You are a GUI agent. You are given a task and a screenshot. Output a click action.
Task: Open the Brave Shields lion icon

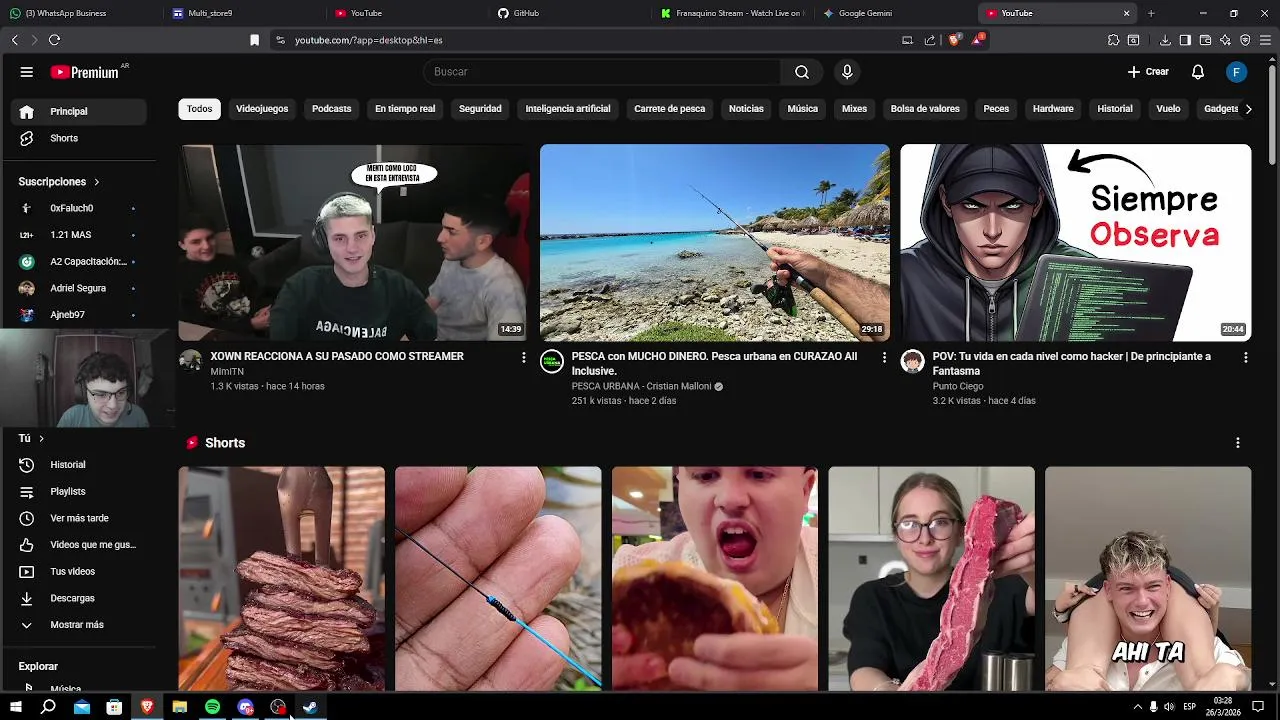point(954,40)
